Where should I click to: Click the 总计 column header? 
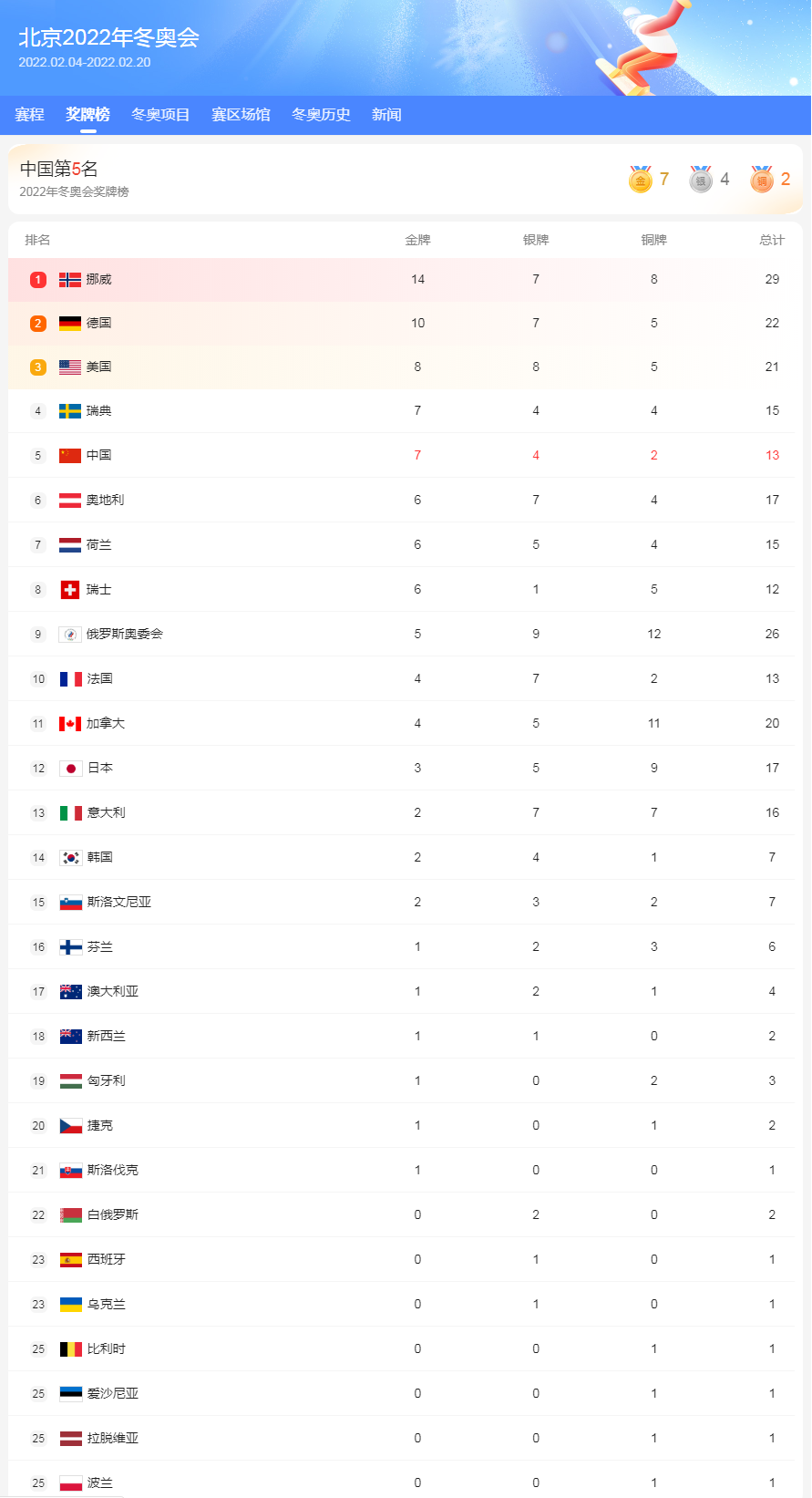pos(771,241)
